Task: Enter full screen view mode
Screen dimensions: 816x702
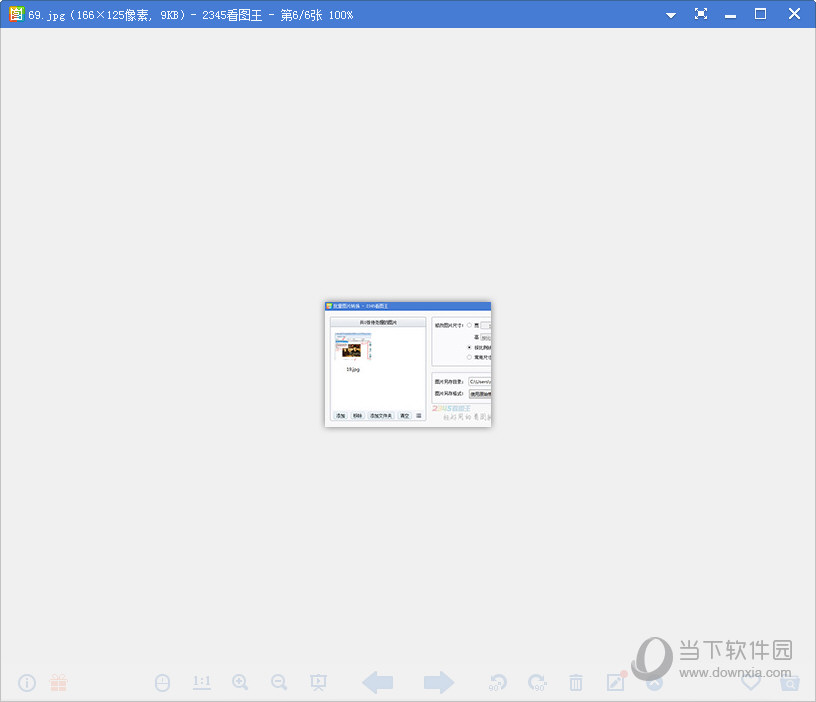Action: coord(701,14)
